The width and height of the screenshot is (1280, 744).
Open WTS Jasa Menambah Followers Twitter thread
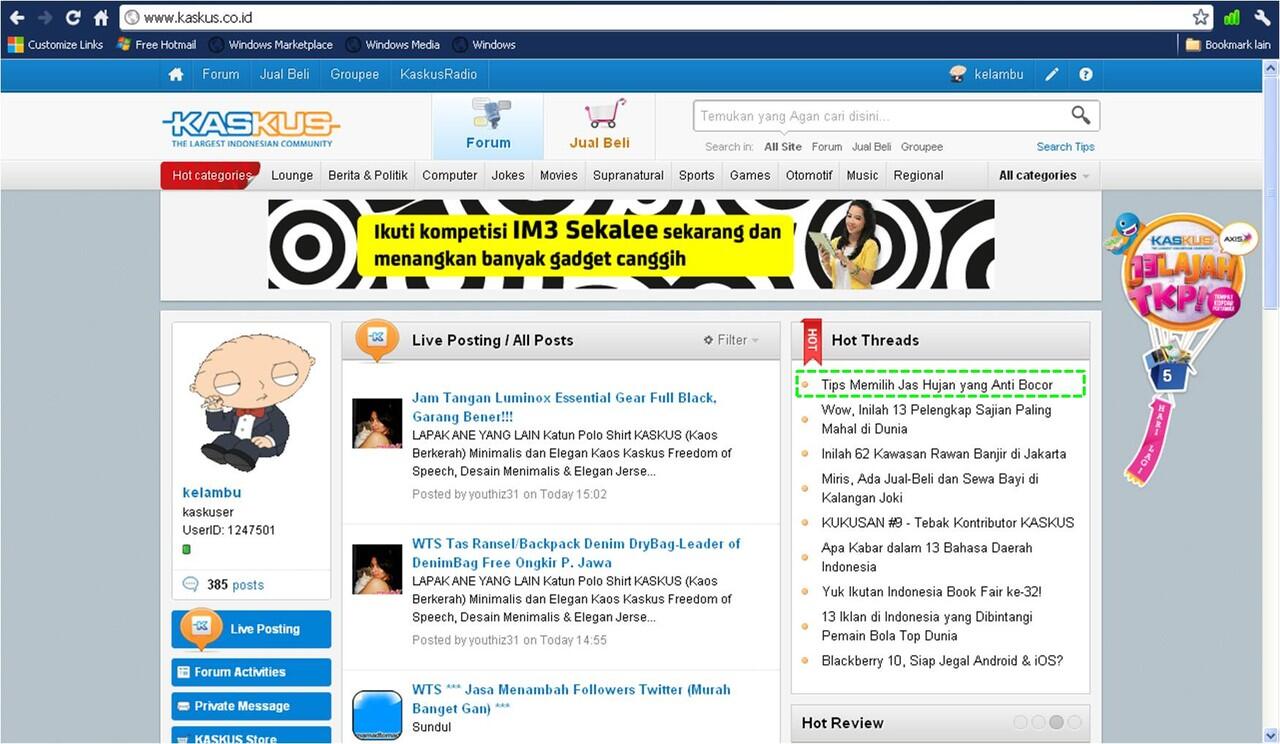coord(571,699)
